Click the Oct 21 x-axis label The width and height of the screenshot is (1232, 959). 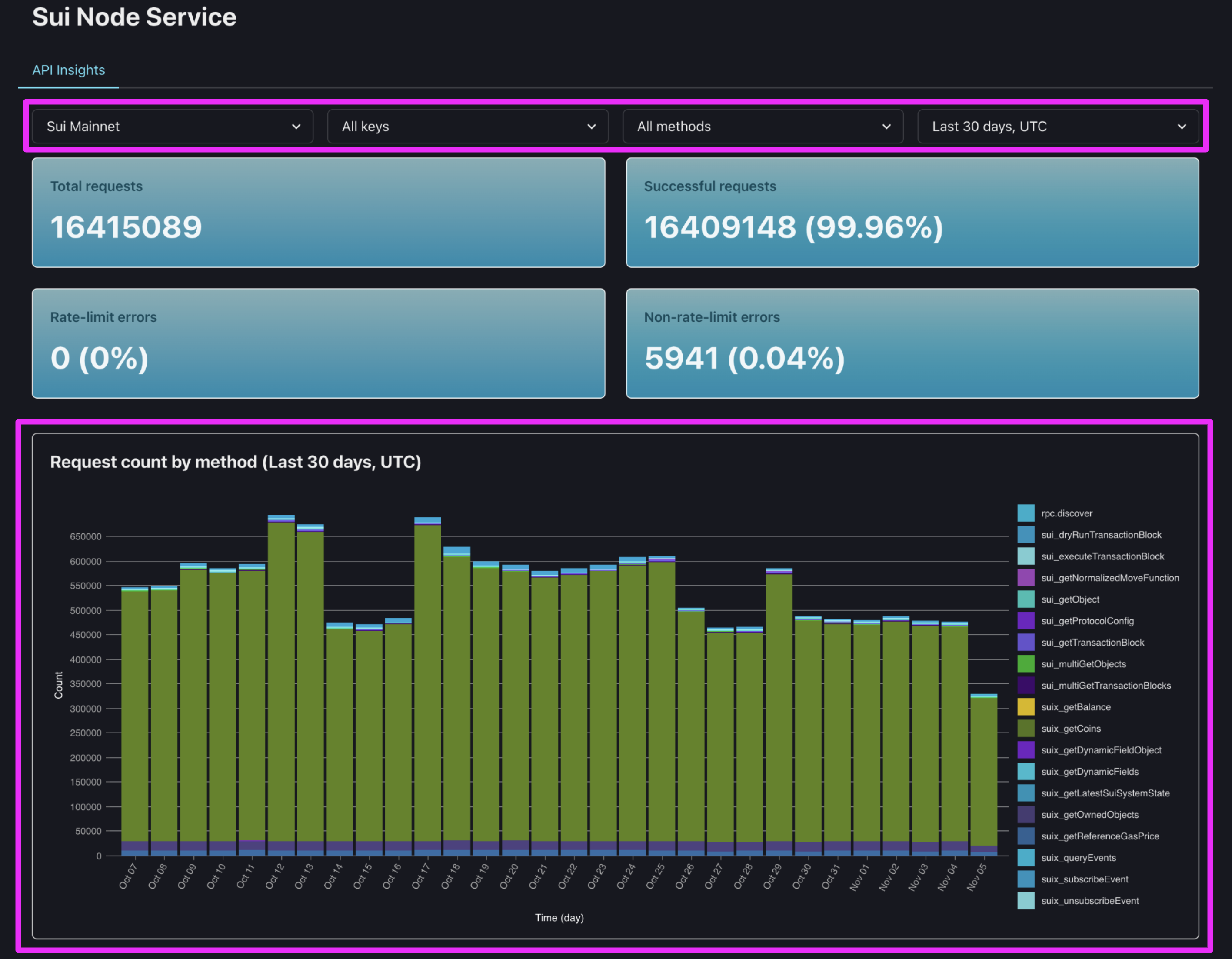point(538,877)
